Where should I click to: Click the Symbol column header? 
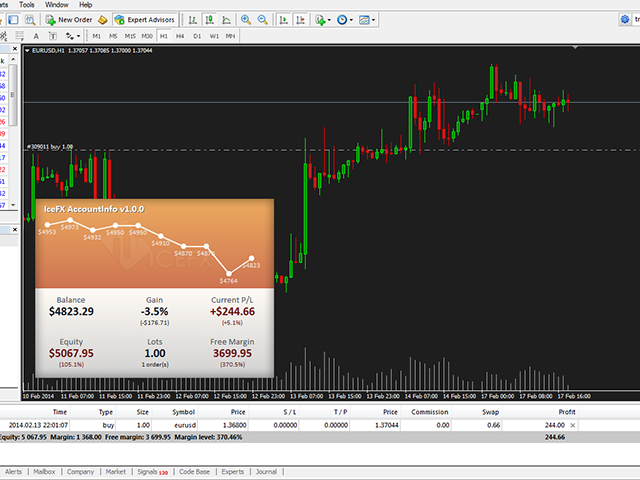183,412
